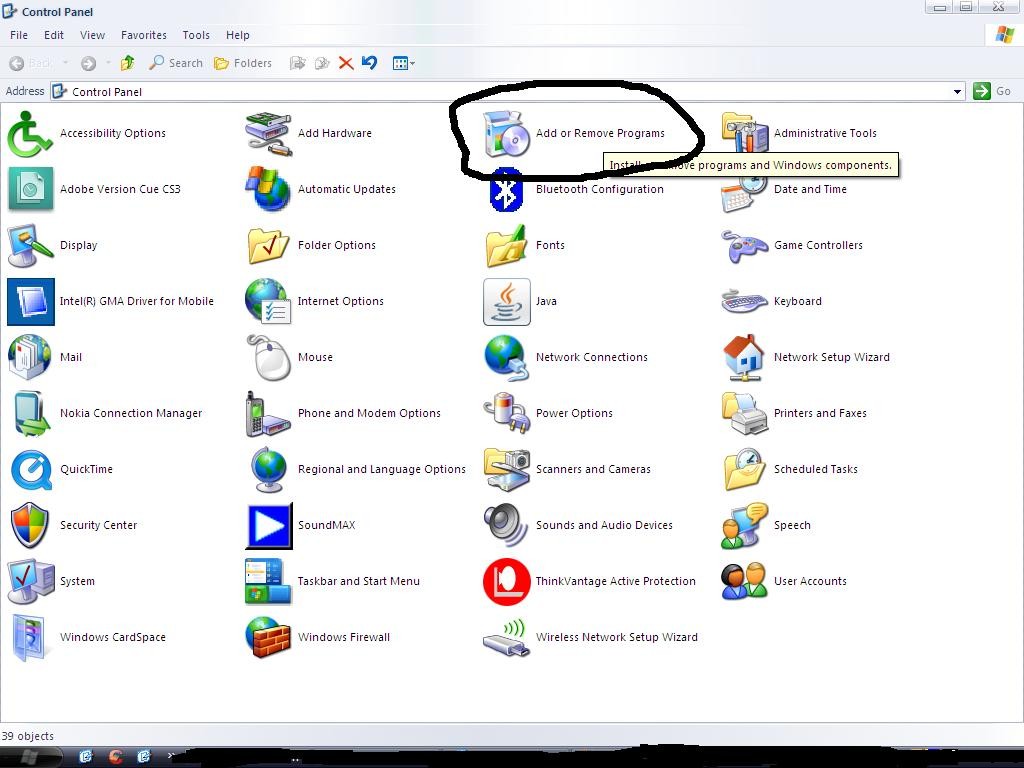Toggle the Folders pane button
The width and height of the screenshot is (1024, 768).
(243, 63)
